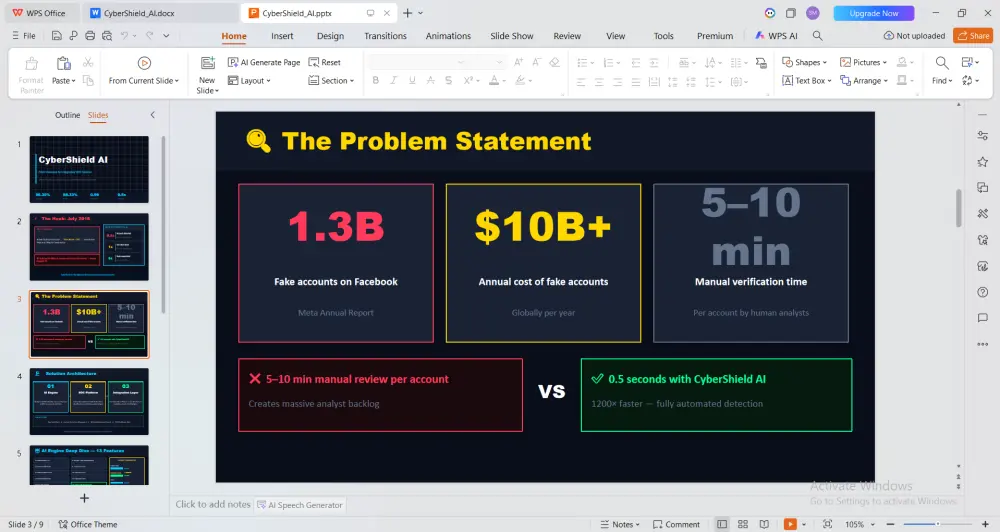Click the Not uploaded cloud status
The width and height of the screenshot is (1000, 532).
pyautogui.click(x=915, y=36)
